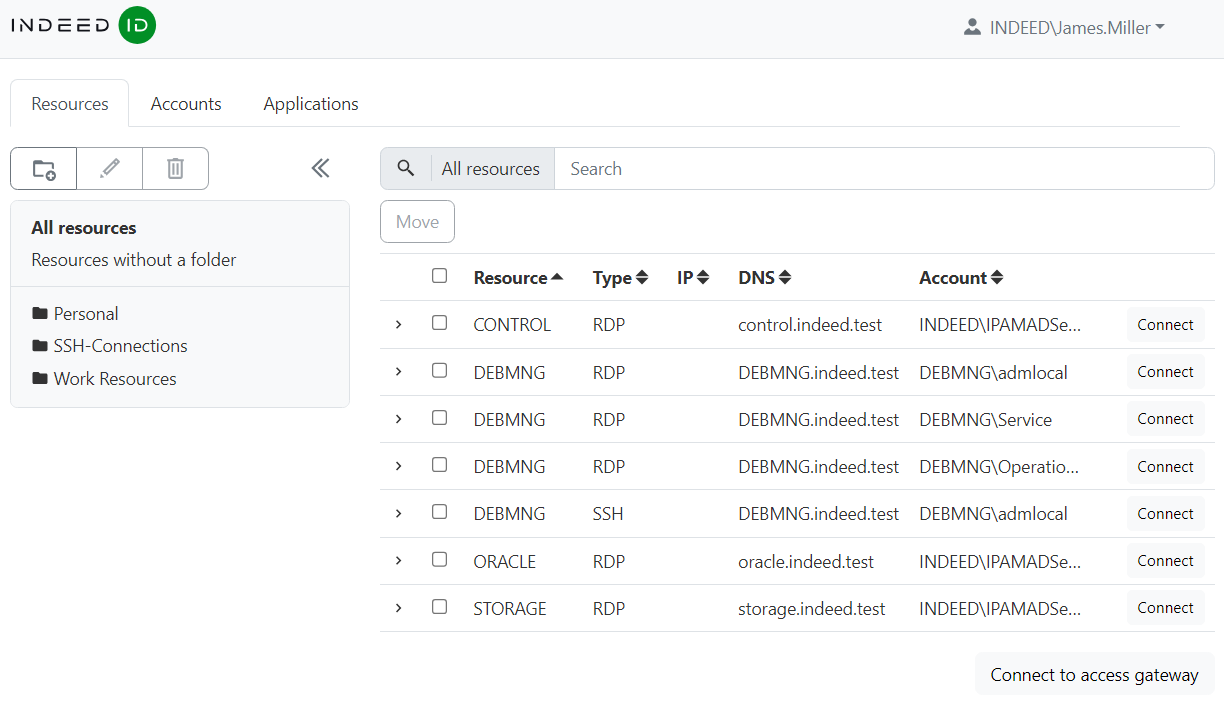This screenshot has width=1224, height=704.
Task: Select the ORACLE resource checkbox
Action: [x=440, y=560]
